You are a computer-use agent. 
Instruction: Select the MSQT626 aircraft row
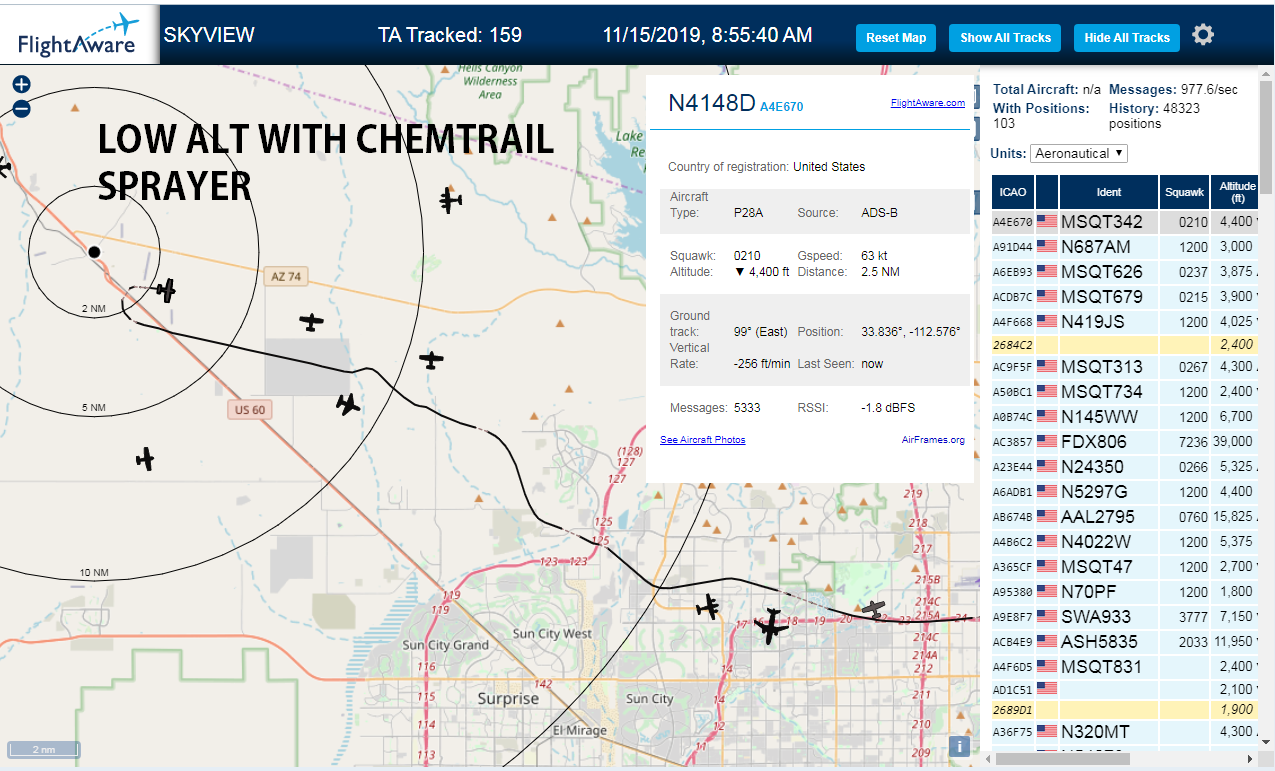coord(1125,272)
